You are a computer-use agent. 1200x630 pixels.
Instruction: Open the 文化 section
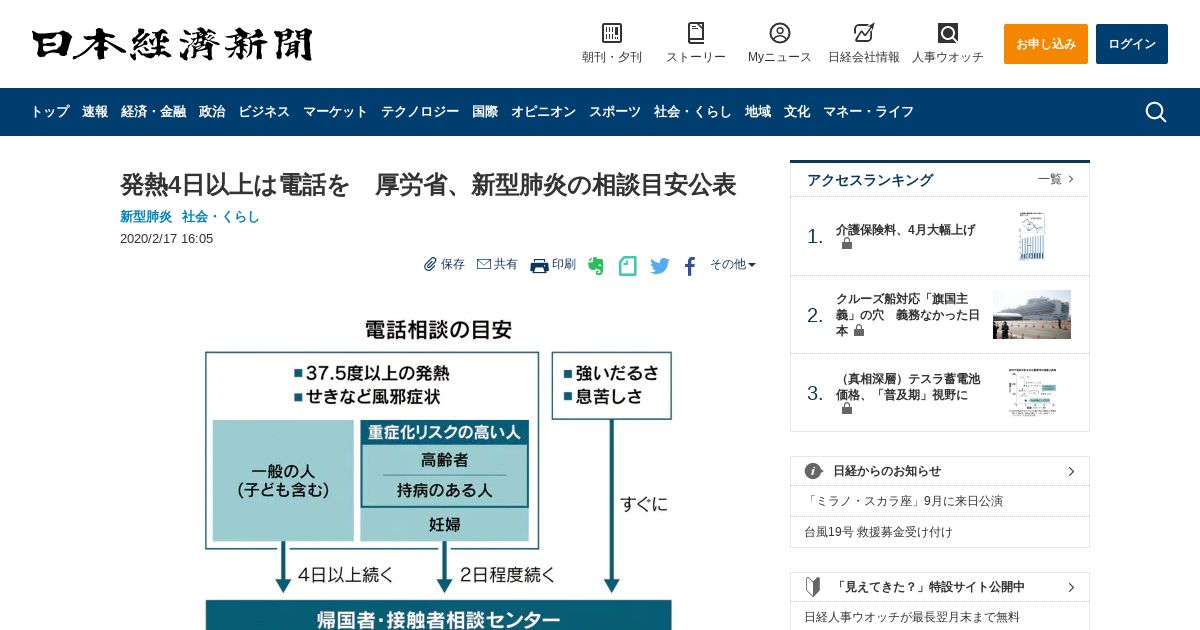point(797,112)
